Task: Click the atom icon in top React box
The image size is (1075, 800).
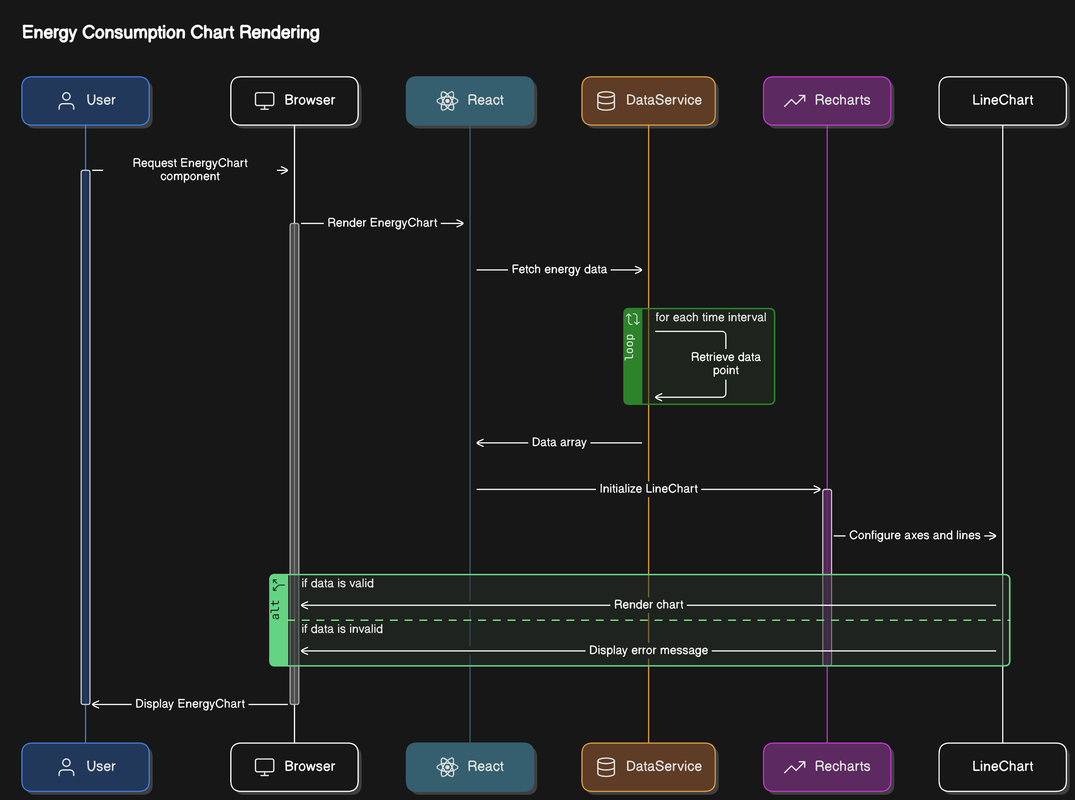Action: click(447, 101)
